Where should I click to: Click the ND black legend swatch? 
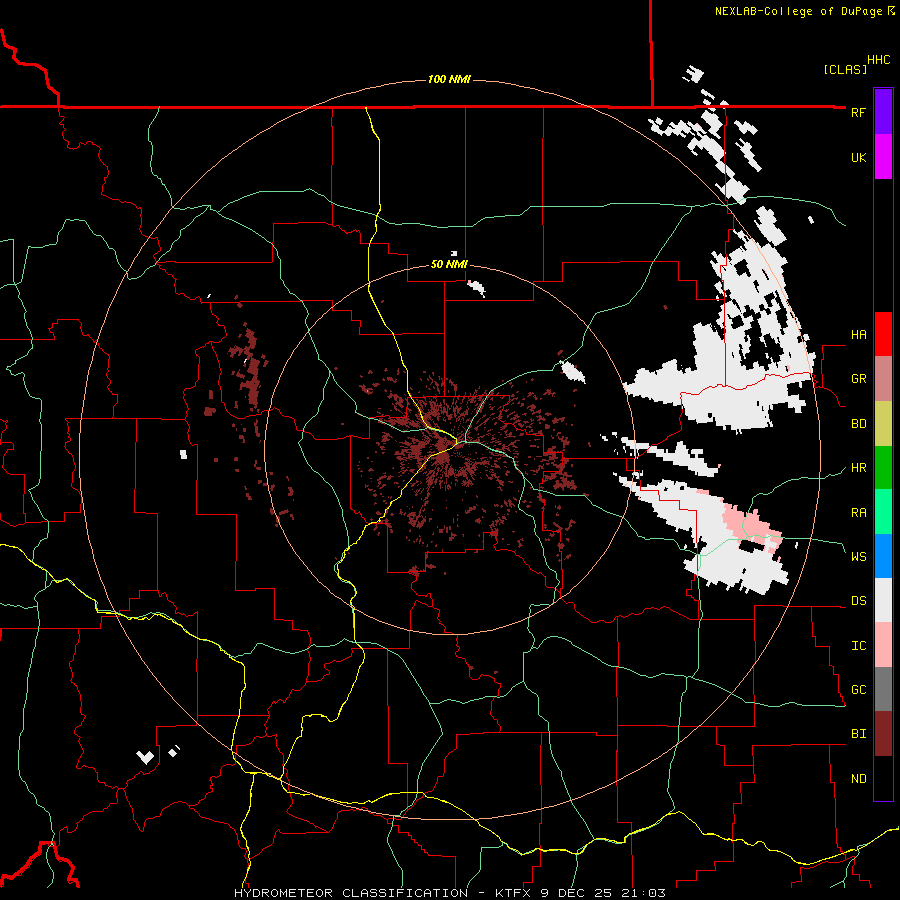click(x=883, y=778)
